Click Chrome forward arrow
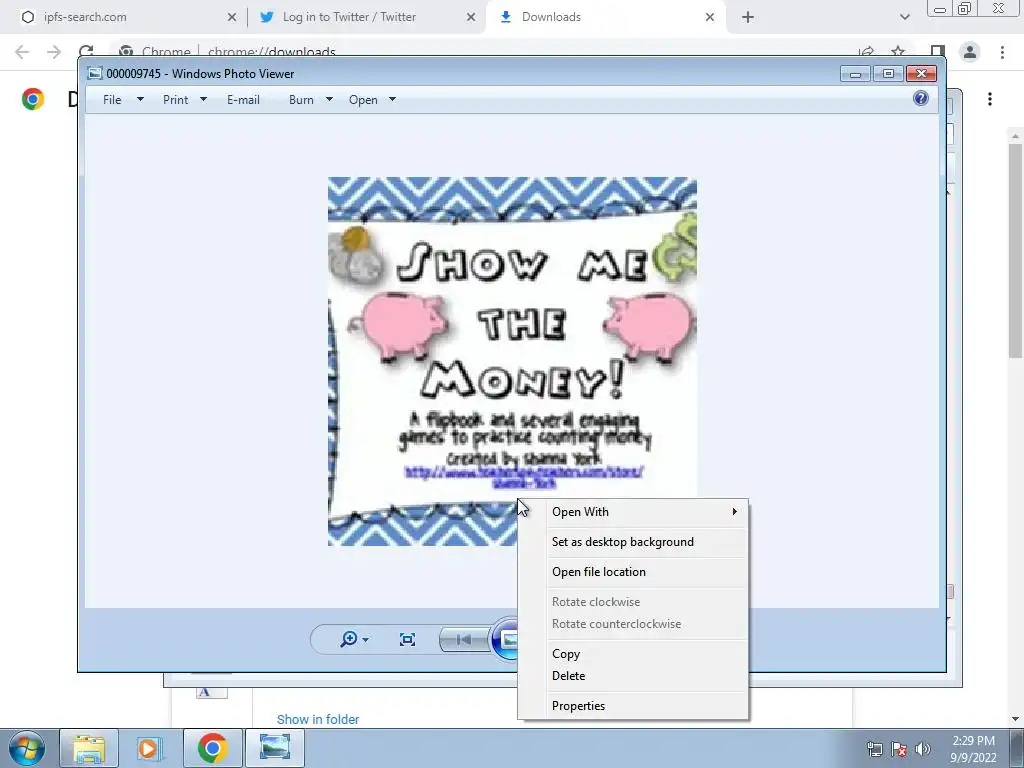The width and height of the screenshot is (1024, 768). pyautogui.click(x=54, y=52)
